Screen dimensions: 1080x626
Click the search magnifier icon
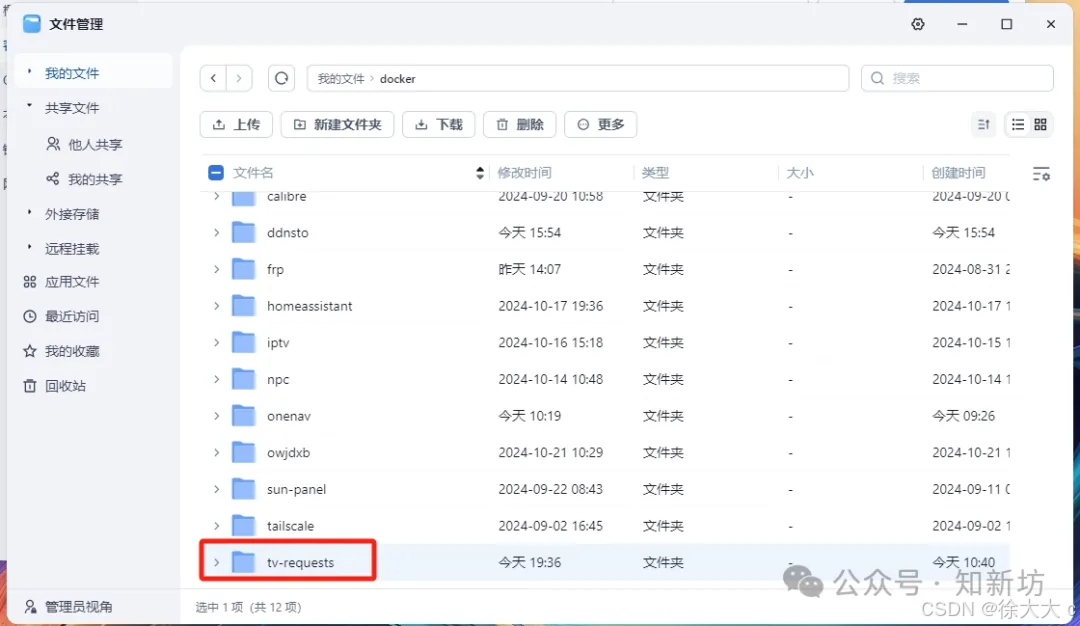(877, 79)
